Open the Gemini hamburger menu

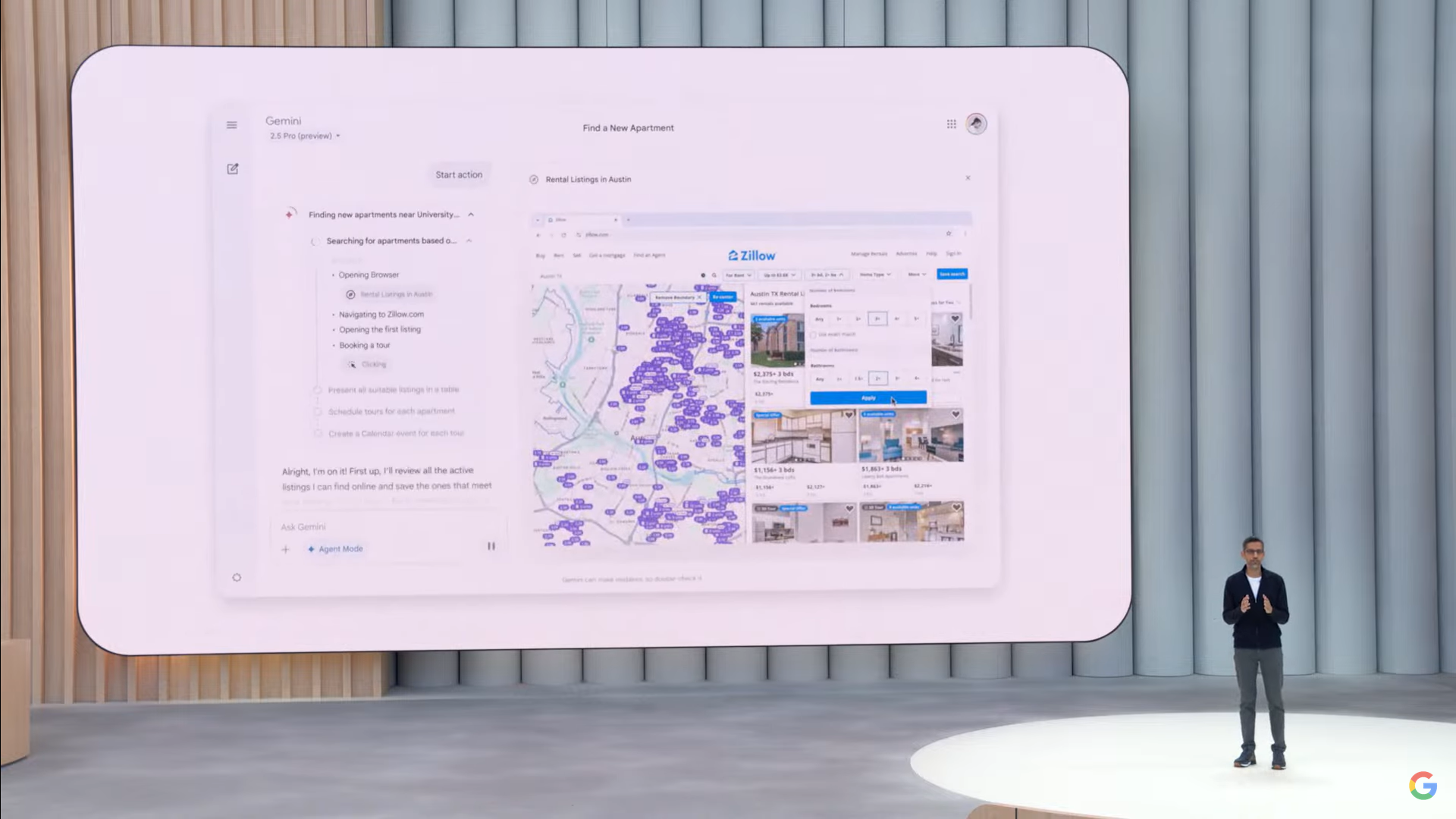231,125
